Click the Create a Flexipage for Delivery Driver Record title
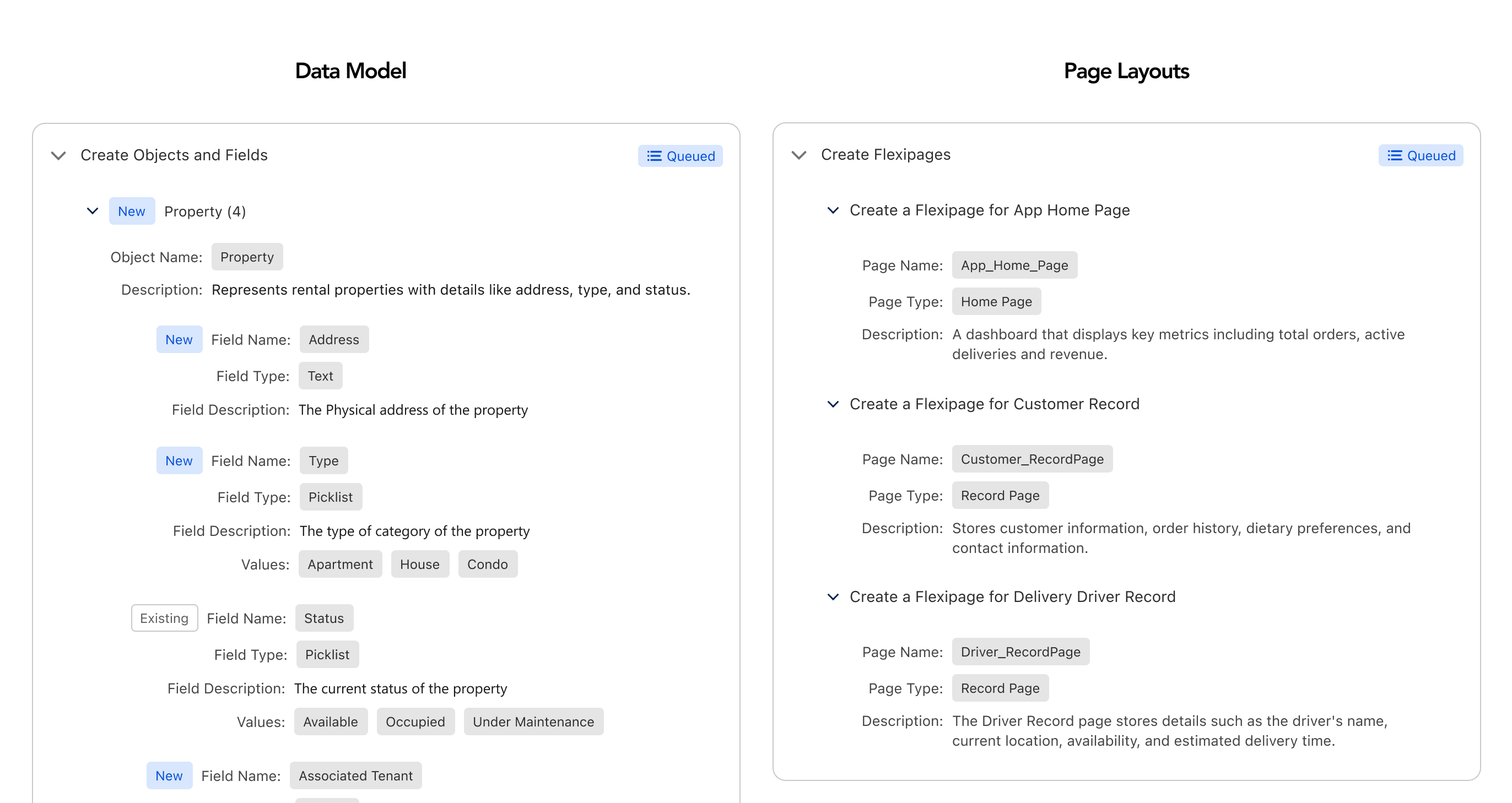The height and width of the screenshot is (803, 1512). (x=1013, y=597)
